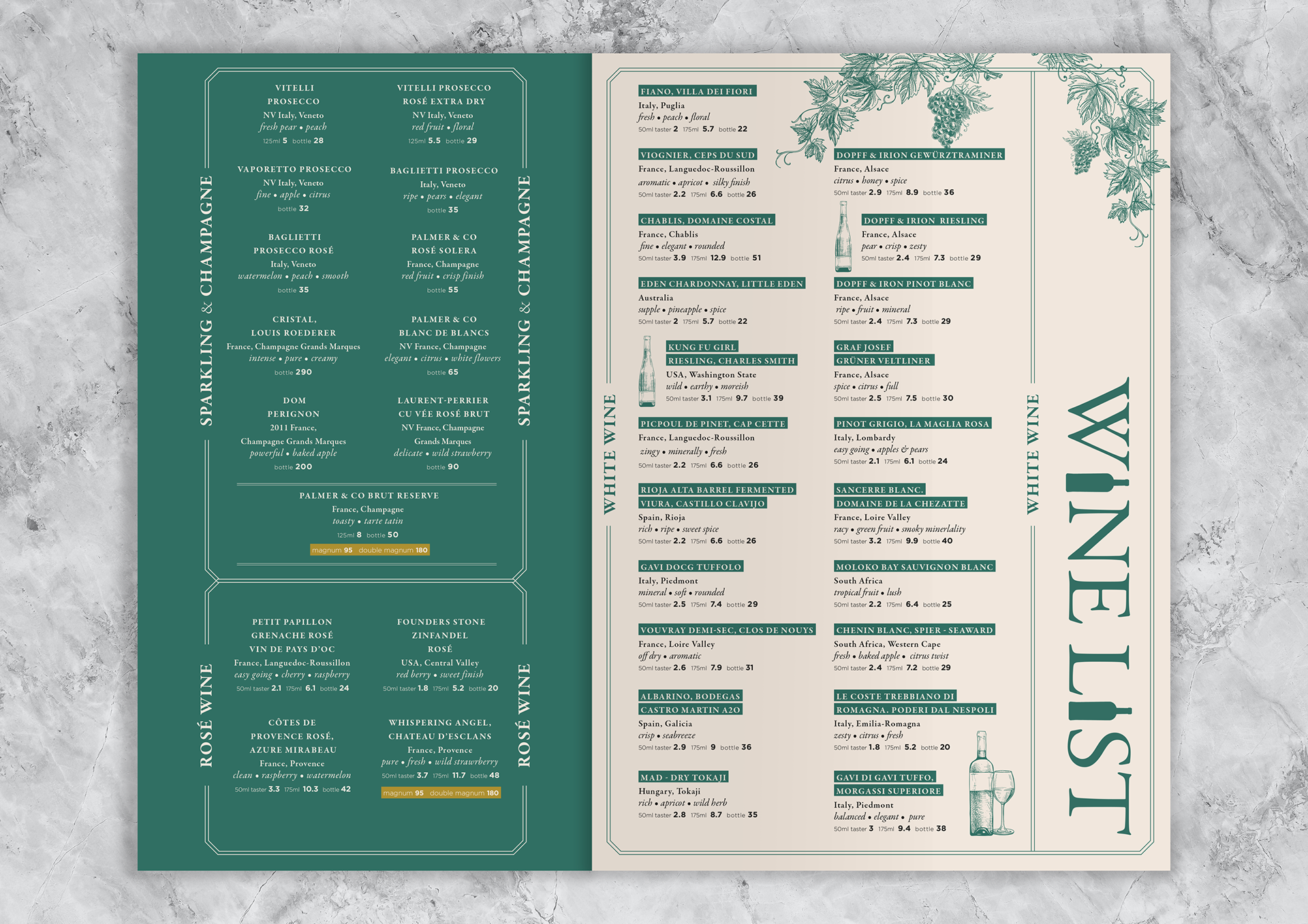Click the large grape cluster illustration

pyautogui.click(x=946, y=117)
